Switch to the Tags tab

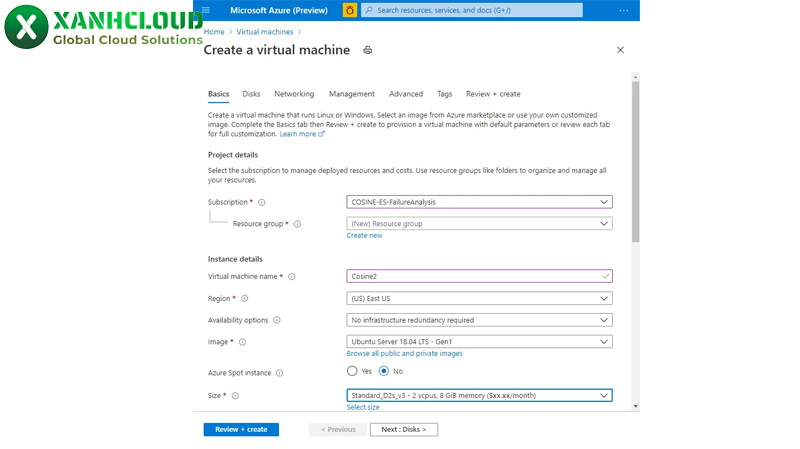[444, 94]
